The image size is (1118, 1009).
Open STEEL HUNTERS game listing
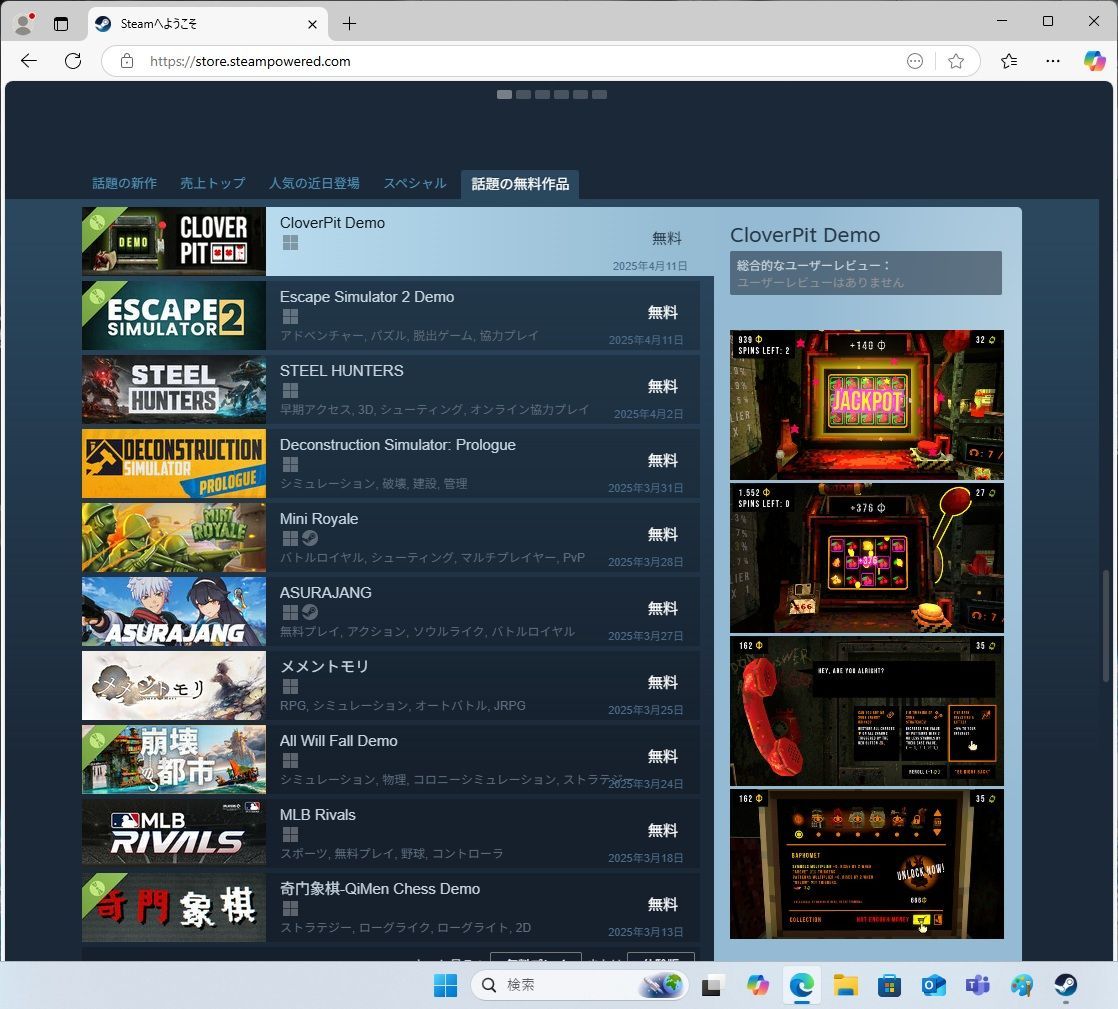pos(391,389)
